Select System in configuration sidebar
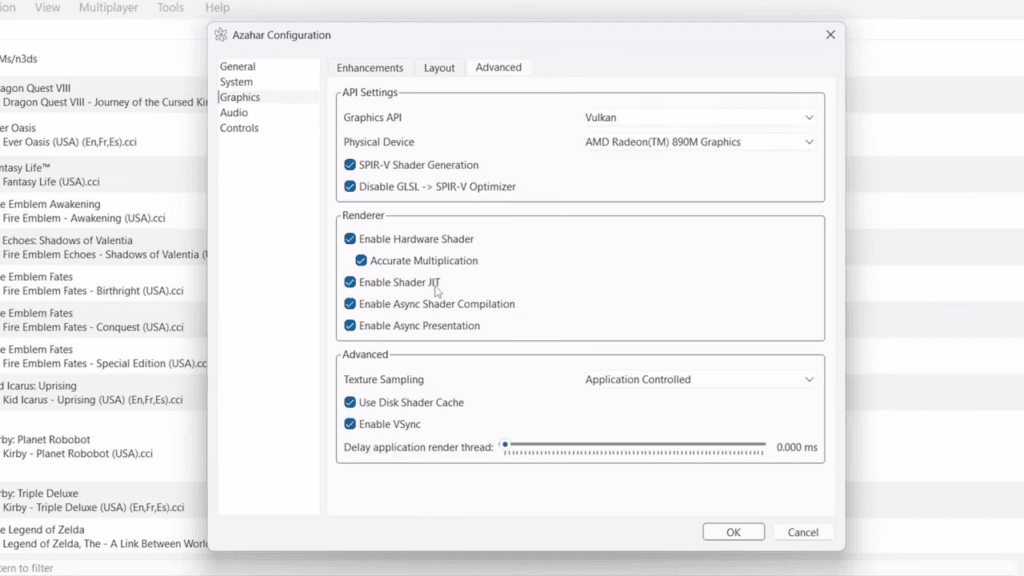1024x576 pixels. [x=268, y=82]
